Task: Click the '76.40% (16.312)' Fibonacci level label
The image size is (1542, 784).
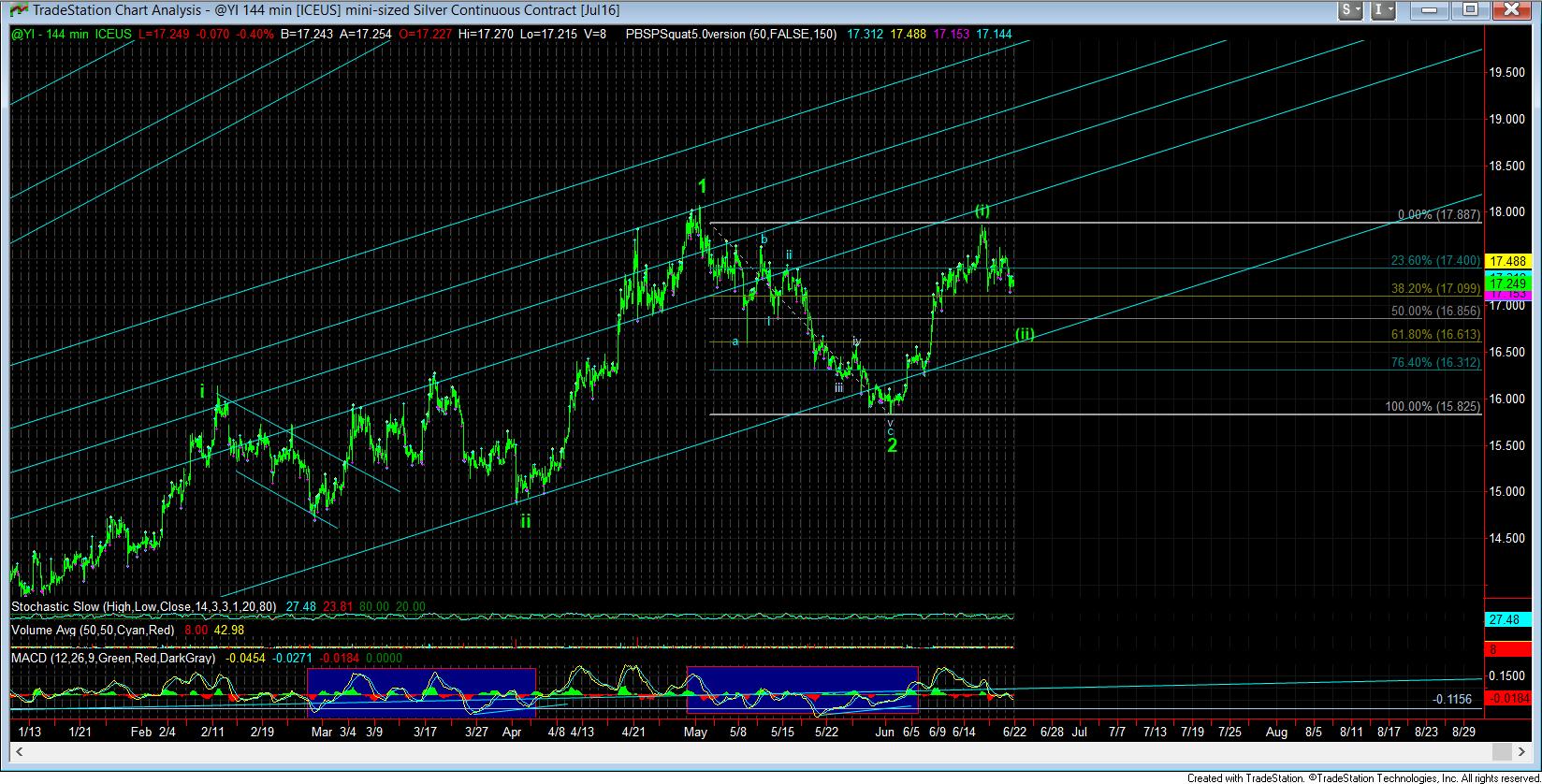Action: 1436,363
